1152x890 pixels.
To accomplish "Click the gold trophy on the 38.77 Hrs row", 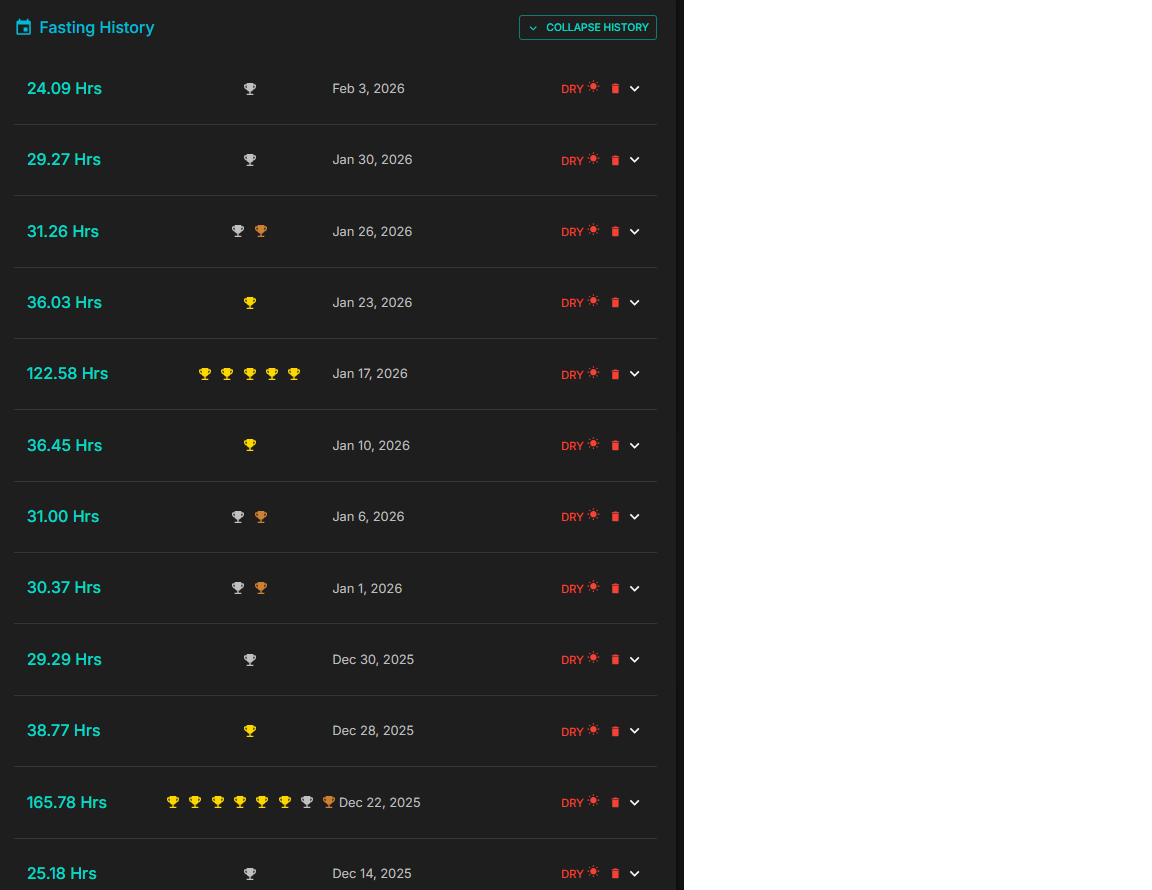I will [x=250, y=731].
